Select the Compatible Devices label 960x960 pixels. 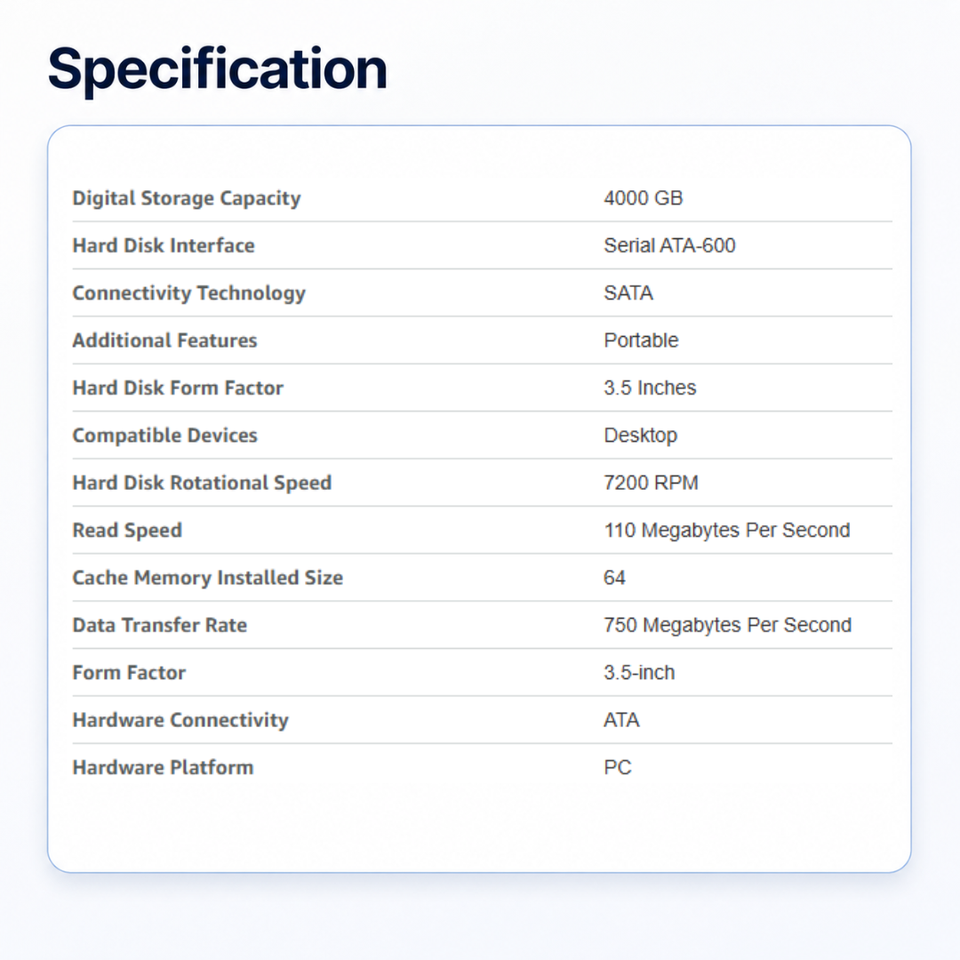pos(165,435)
